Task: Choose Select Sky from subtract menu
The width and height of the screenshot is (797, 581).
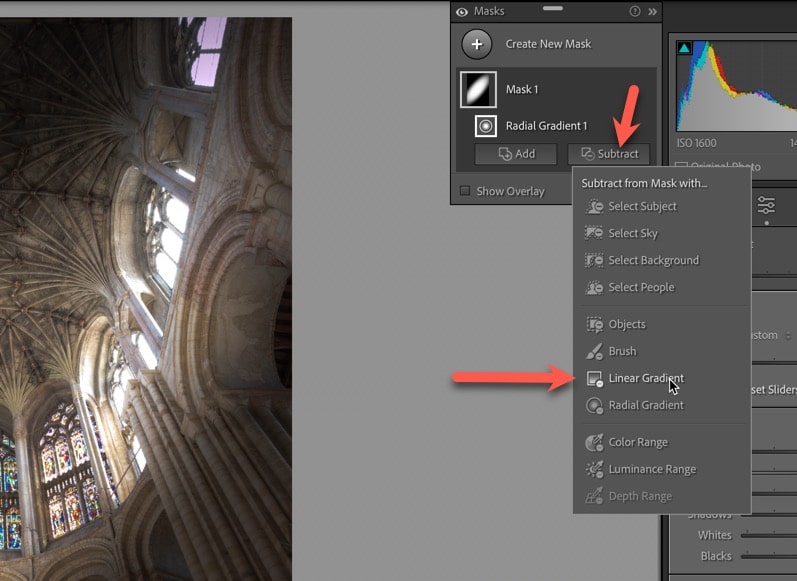Action: click(662, 233)
